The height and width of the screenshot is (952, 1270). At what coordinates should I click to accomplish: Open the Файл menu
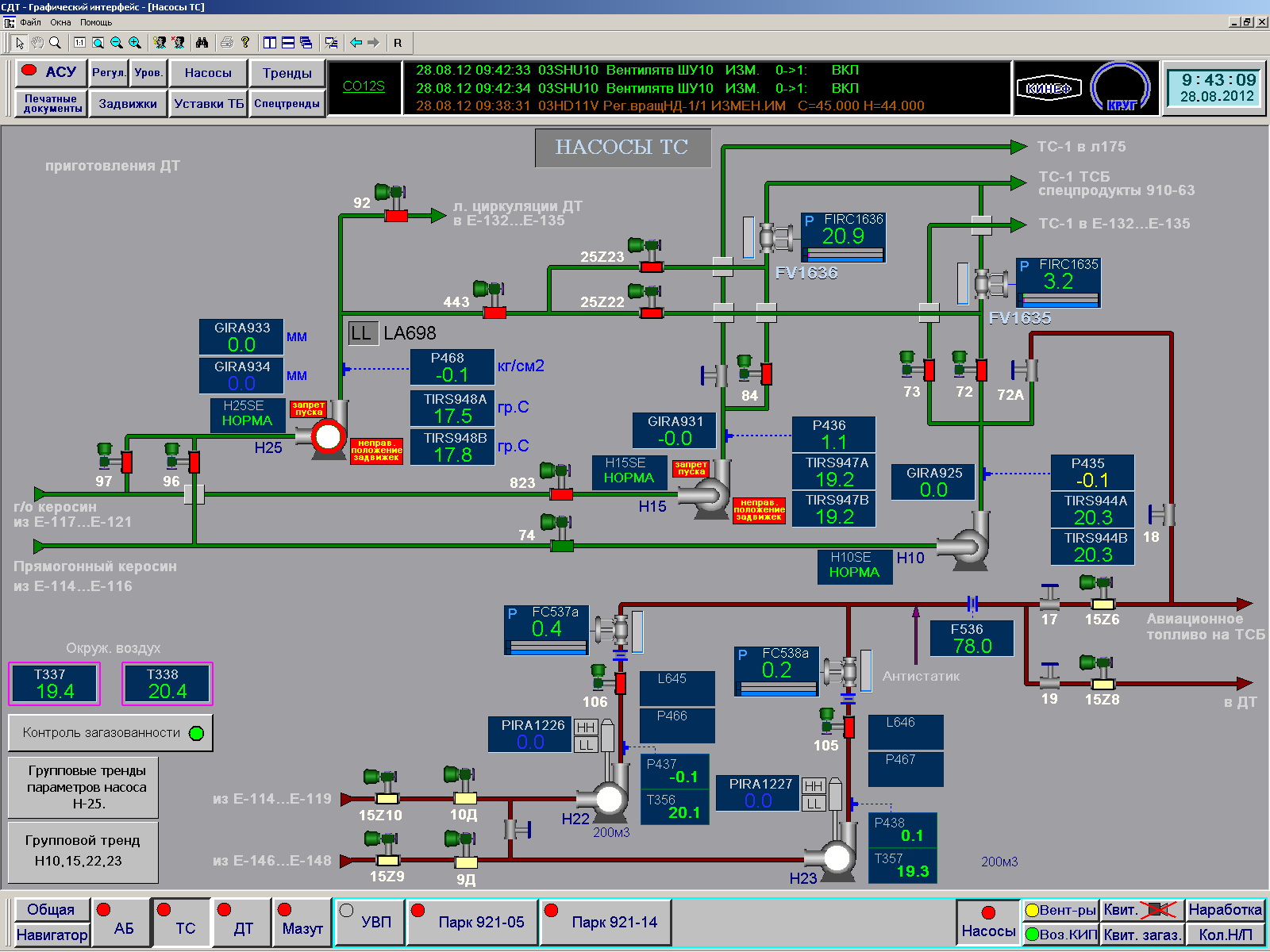[30, 22]
